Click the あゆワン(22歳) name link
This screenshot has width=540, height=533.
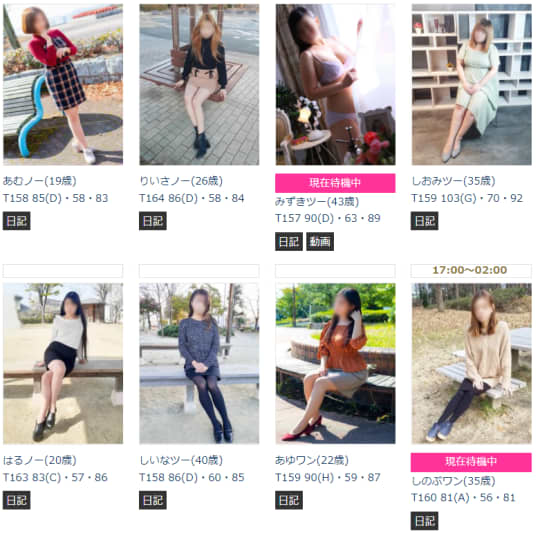click(x=312, y=460)
